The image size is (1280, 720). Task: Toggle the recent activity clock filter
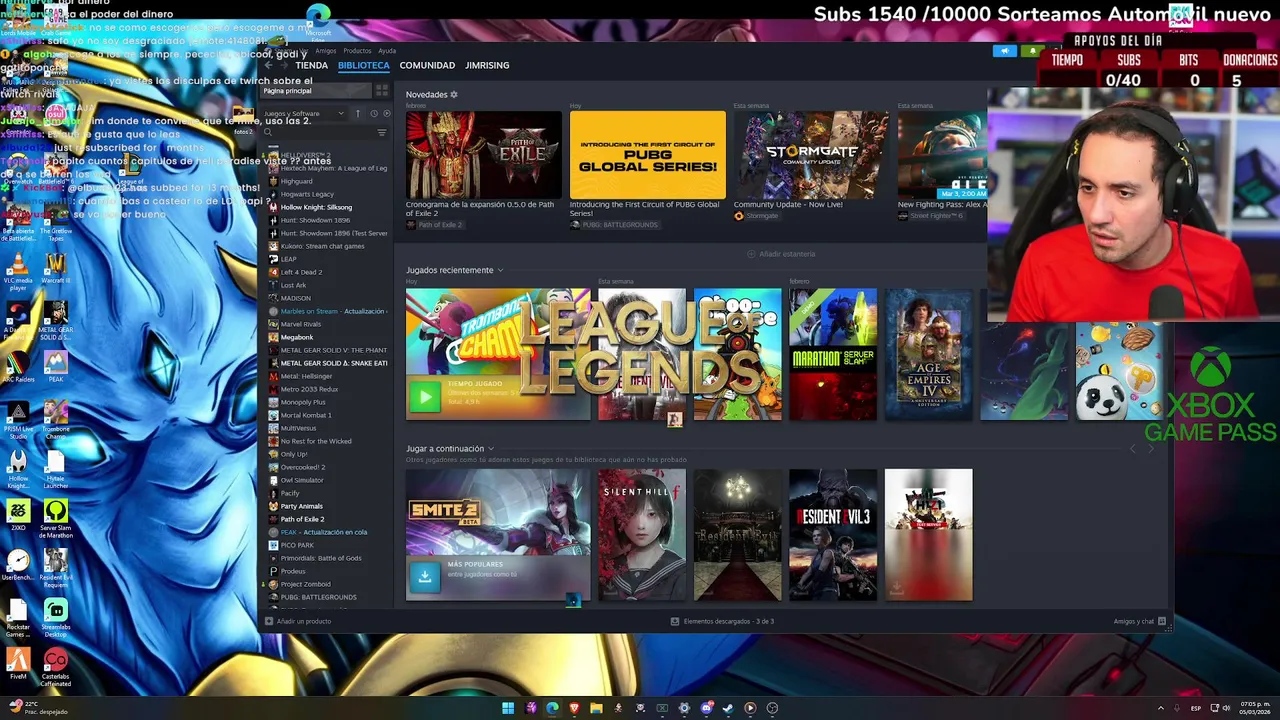[374, 114]
